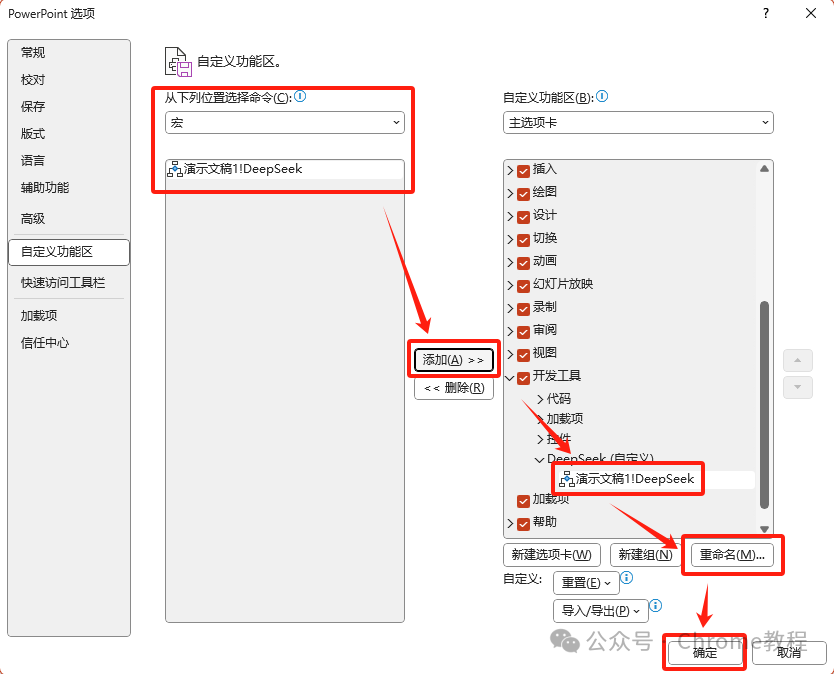The image size is (834, 674).
Task: Click the tab list vertical scrollbar thumb
Action: click(764, 405)
